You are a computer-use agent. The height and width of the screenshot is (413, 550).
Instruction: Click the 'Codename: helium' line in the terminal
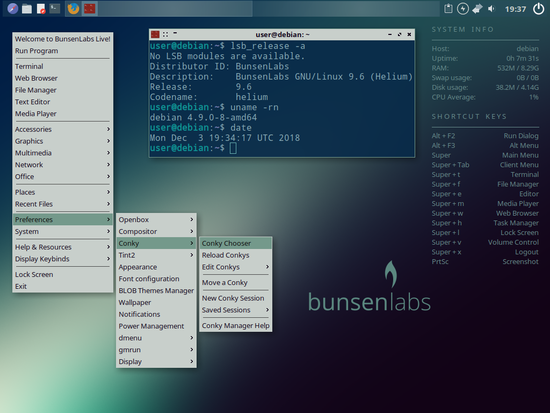(x=209, y=97)
